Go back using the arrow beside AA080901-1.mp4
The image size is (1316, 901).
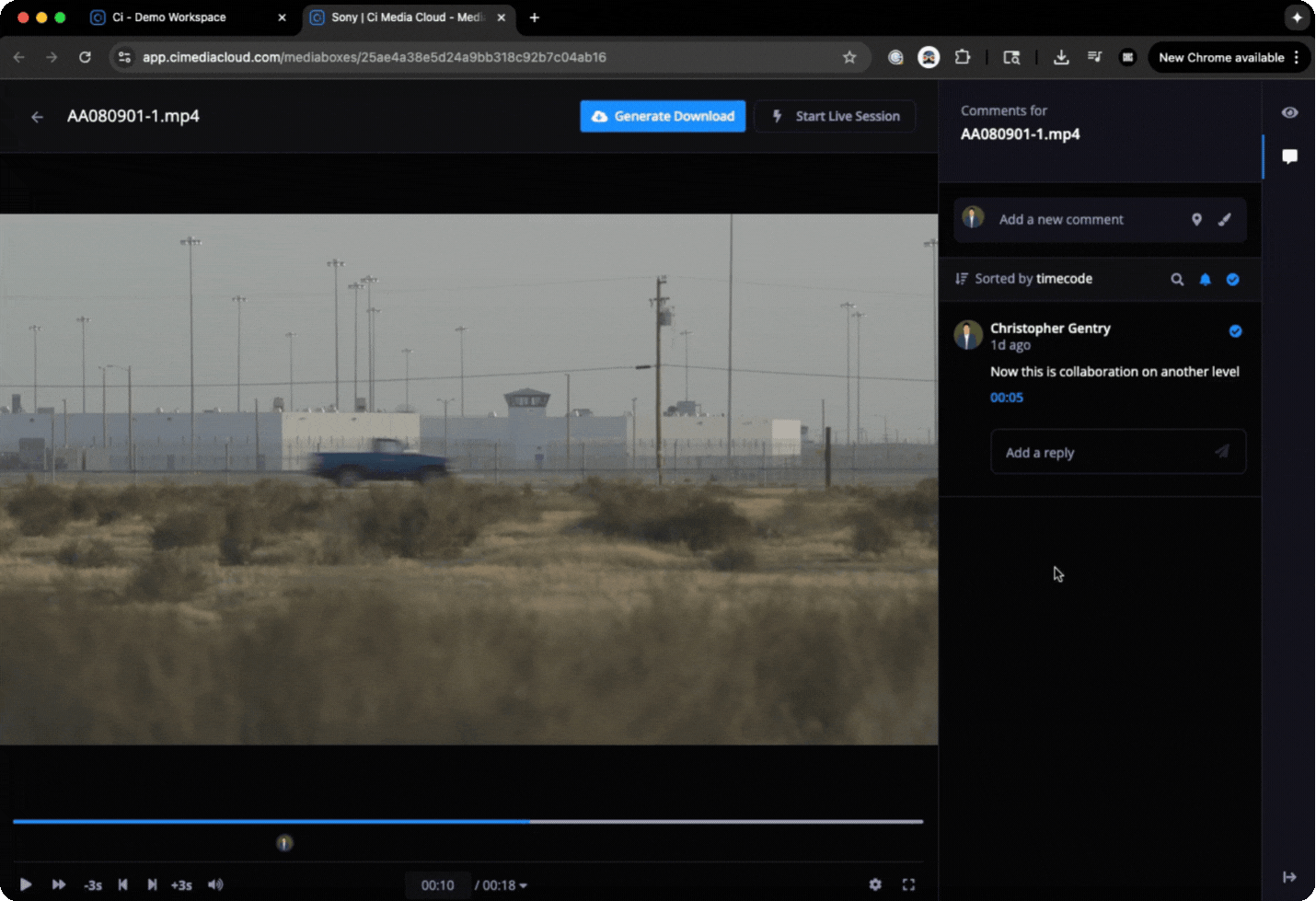[37, 117]
